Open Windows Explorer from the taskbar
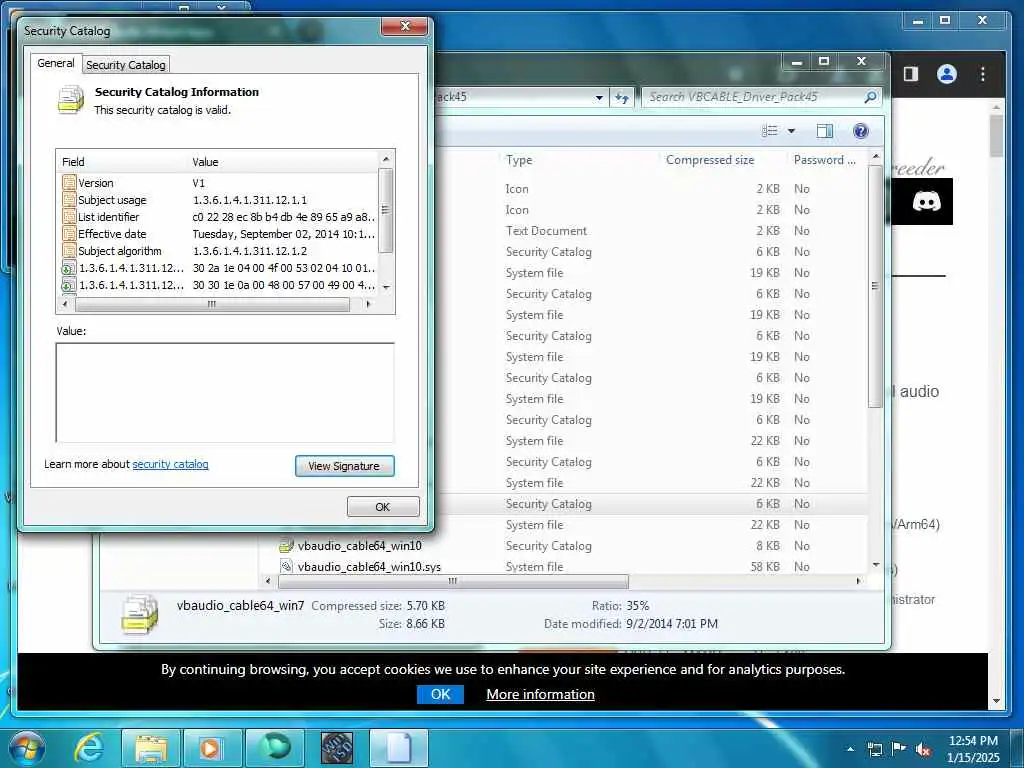The image size is (1024, 768). tap(151, 748)
